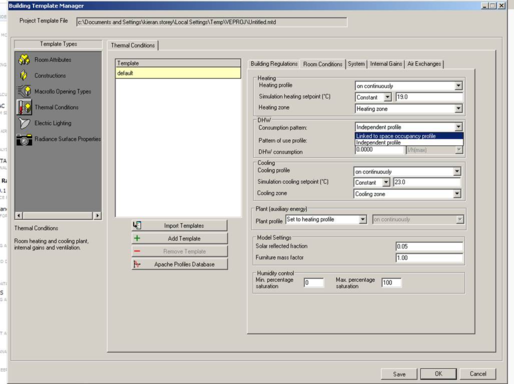Choose Linked to space occupancy profile option

click(409, 136)
